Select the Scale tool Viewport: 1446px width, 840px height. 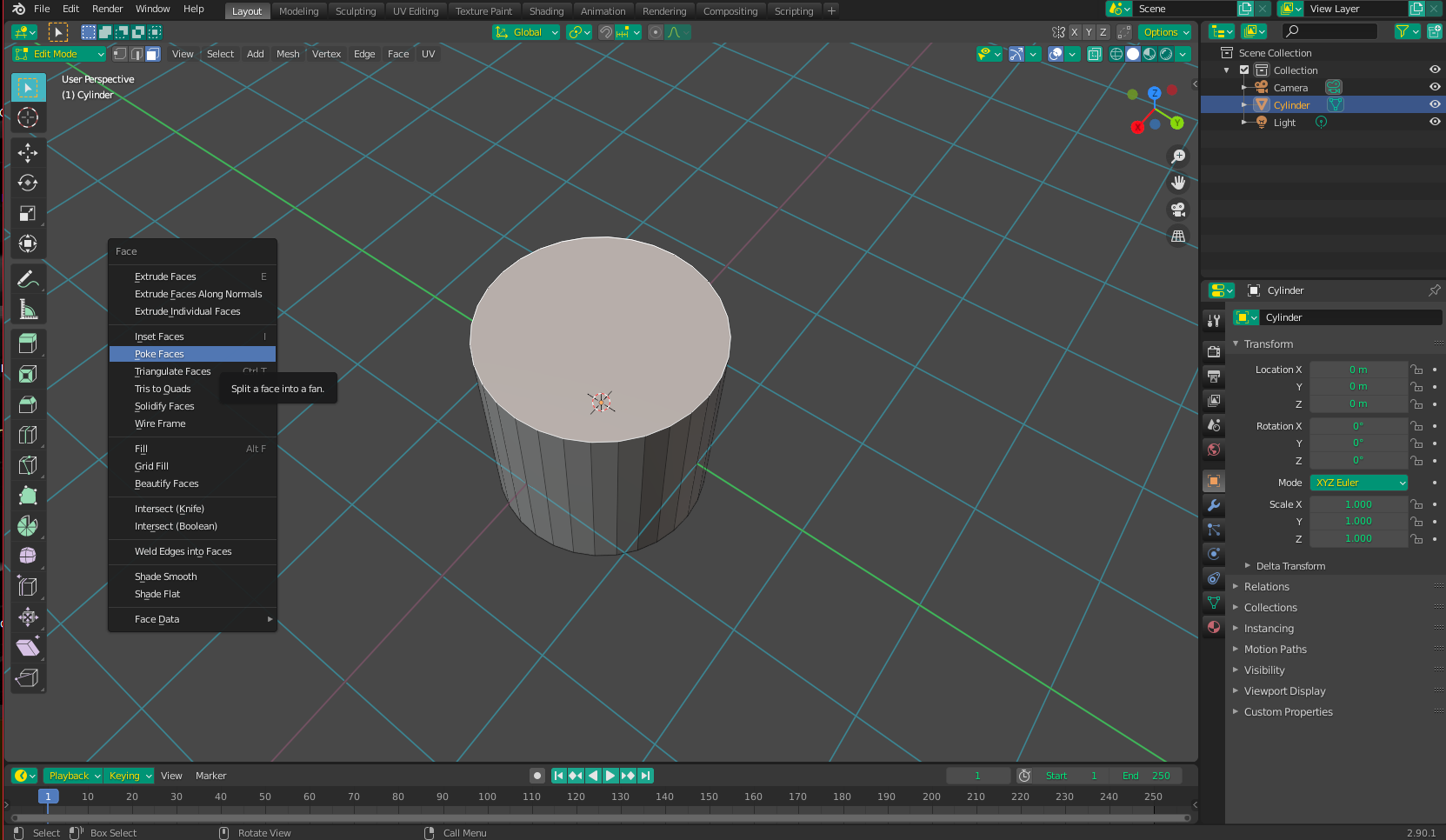[28, 213]
